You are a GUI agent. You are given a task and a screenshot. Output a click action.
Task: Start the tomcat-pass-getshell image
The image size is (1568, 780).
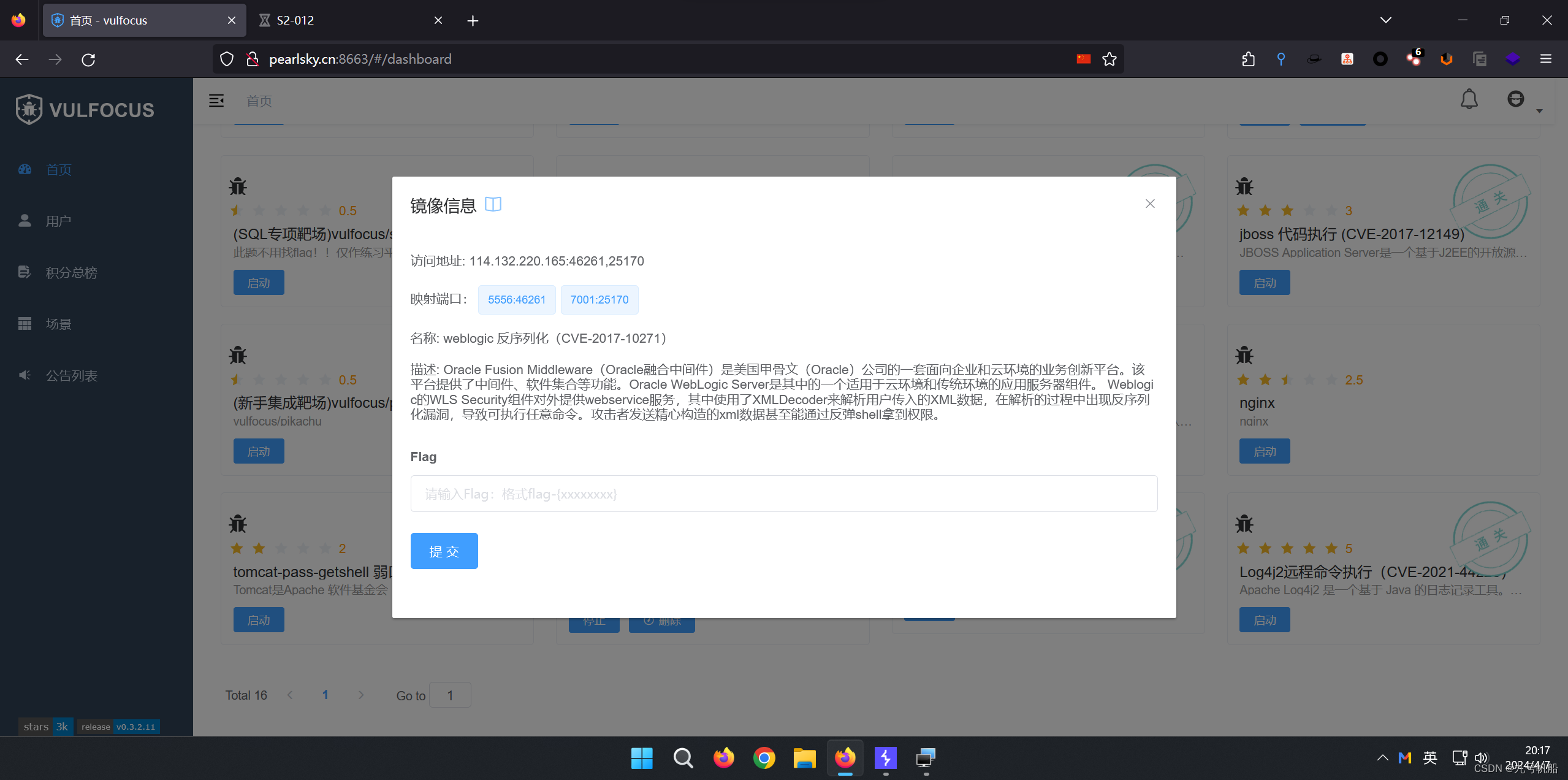point(259,620)
